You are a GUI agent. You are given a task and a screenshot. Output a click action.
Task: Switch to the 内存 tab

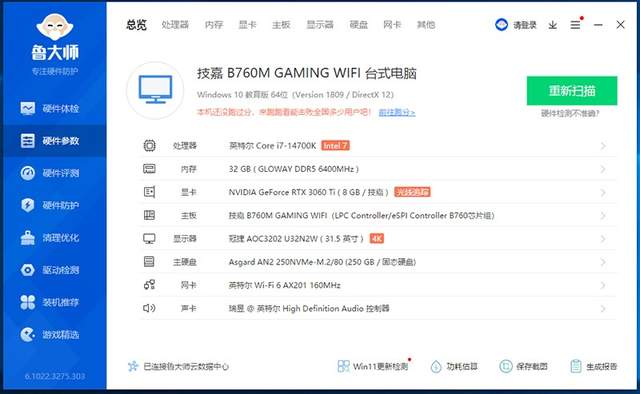[x=214, y=25]
